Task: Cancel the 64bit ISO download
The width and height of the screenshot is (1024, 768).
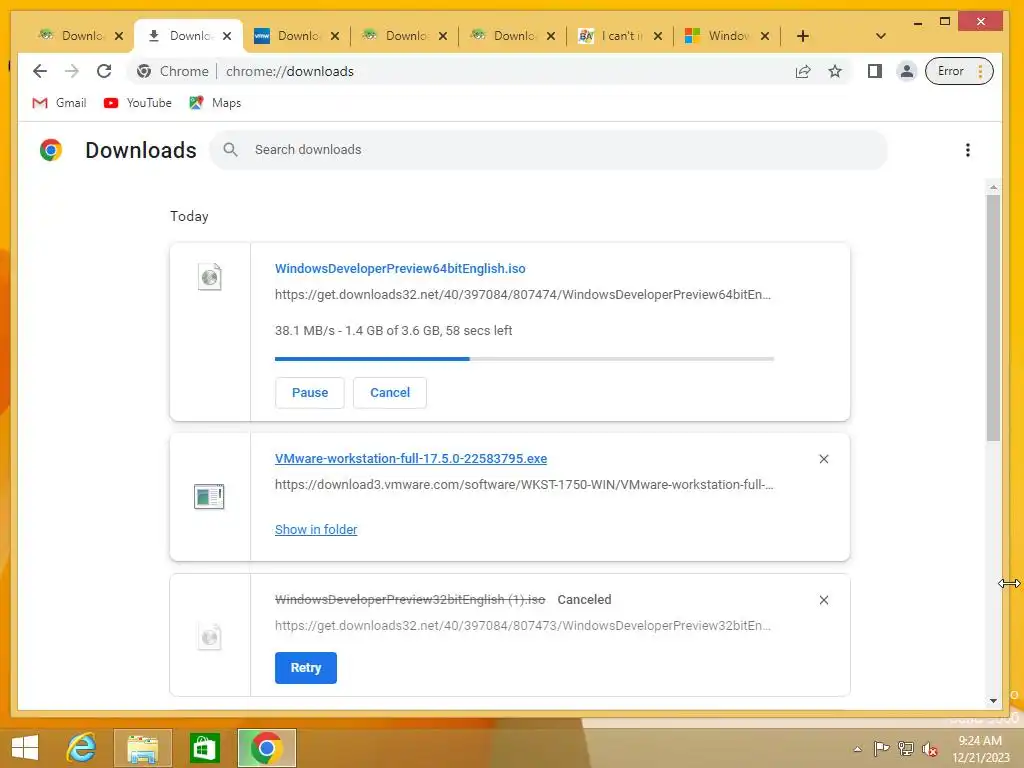Action: click(390, 392)
